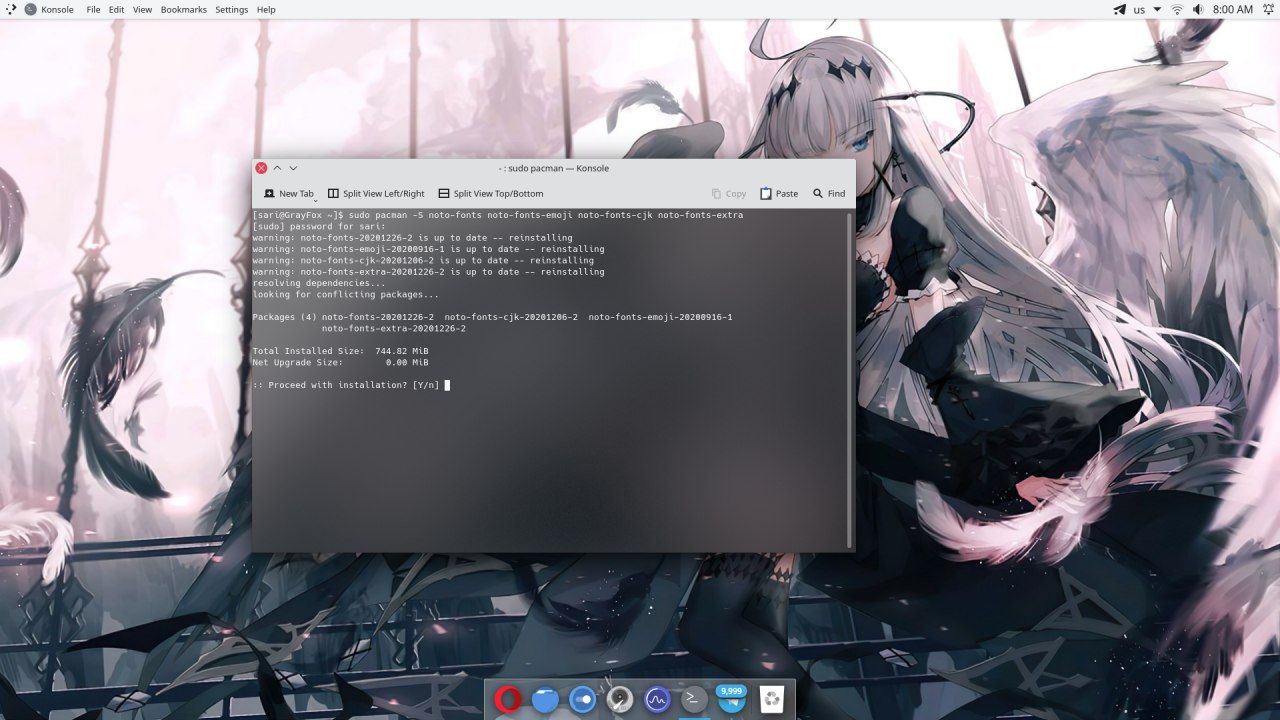Viewport: 1280px width, 720px height.
Task: Click the terminal dock icon
Action: 694,699
